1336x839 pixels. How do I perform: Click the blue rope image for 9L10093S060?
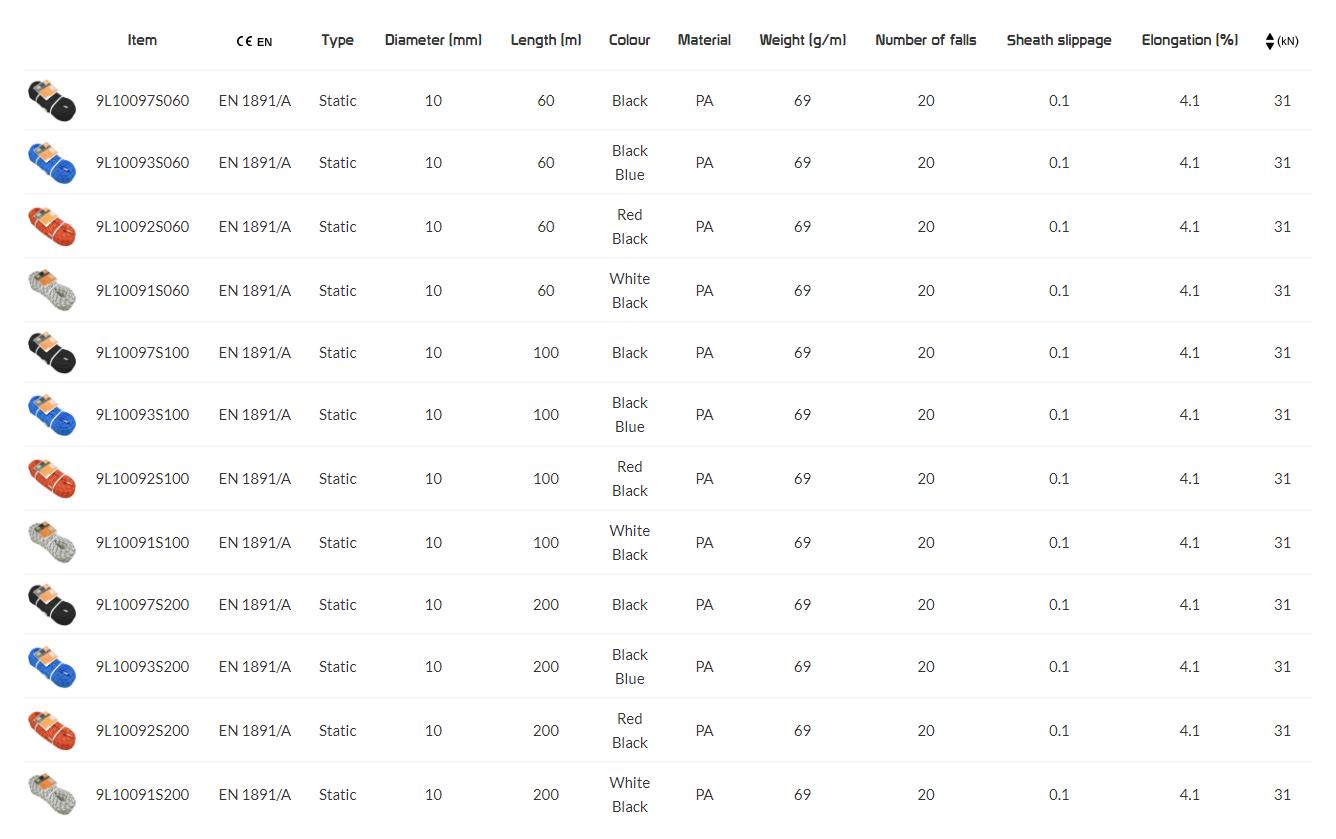pos(52,163)
